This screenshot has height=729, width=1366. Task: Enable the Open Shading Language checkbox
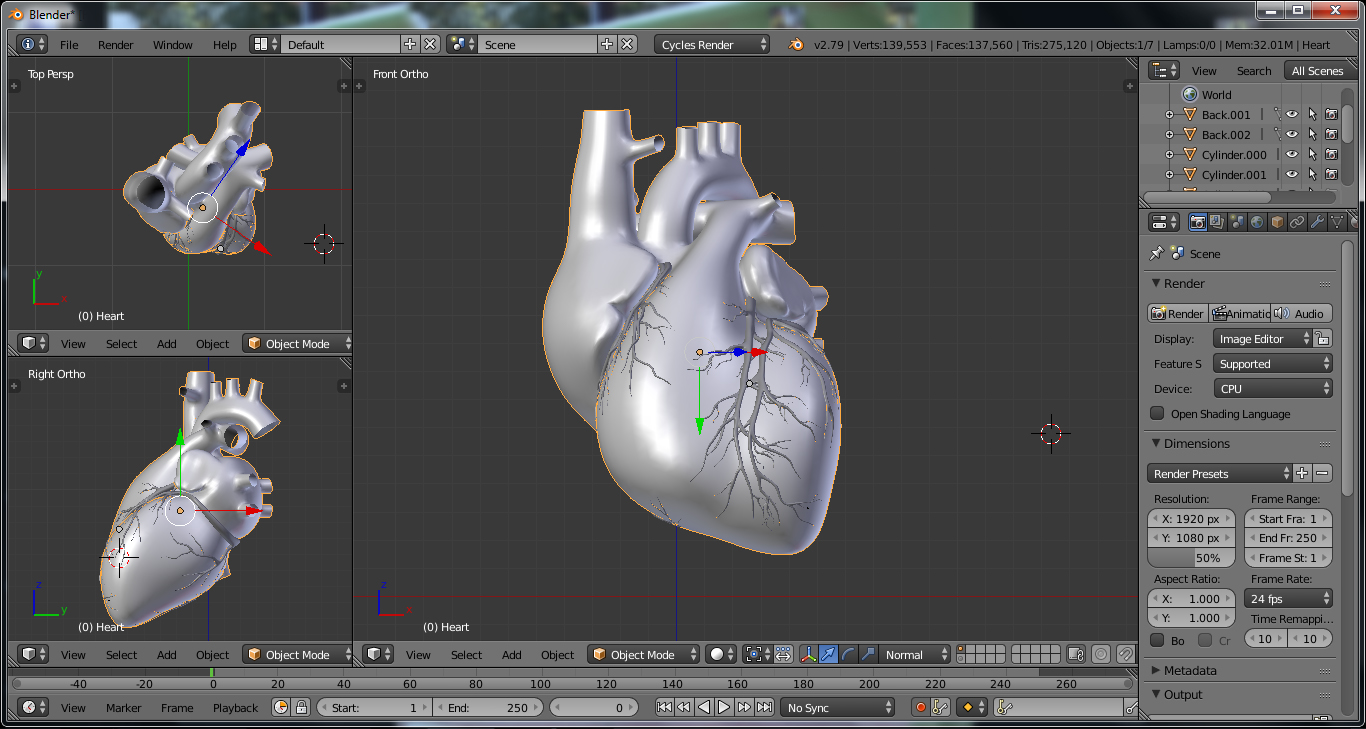1155,413
